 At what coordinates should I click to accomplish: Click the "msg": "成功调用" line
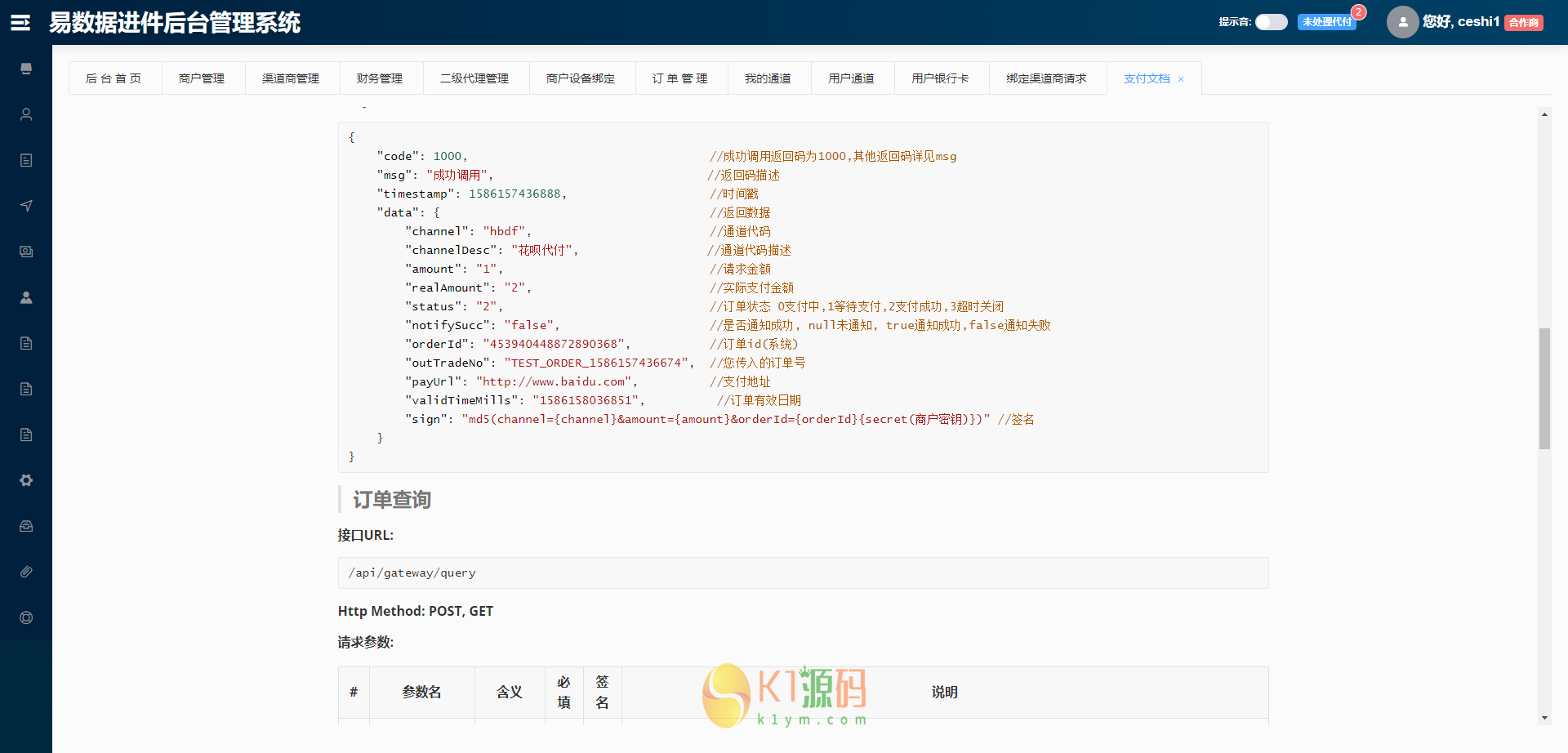[x=435, y=175]
